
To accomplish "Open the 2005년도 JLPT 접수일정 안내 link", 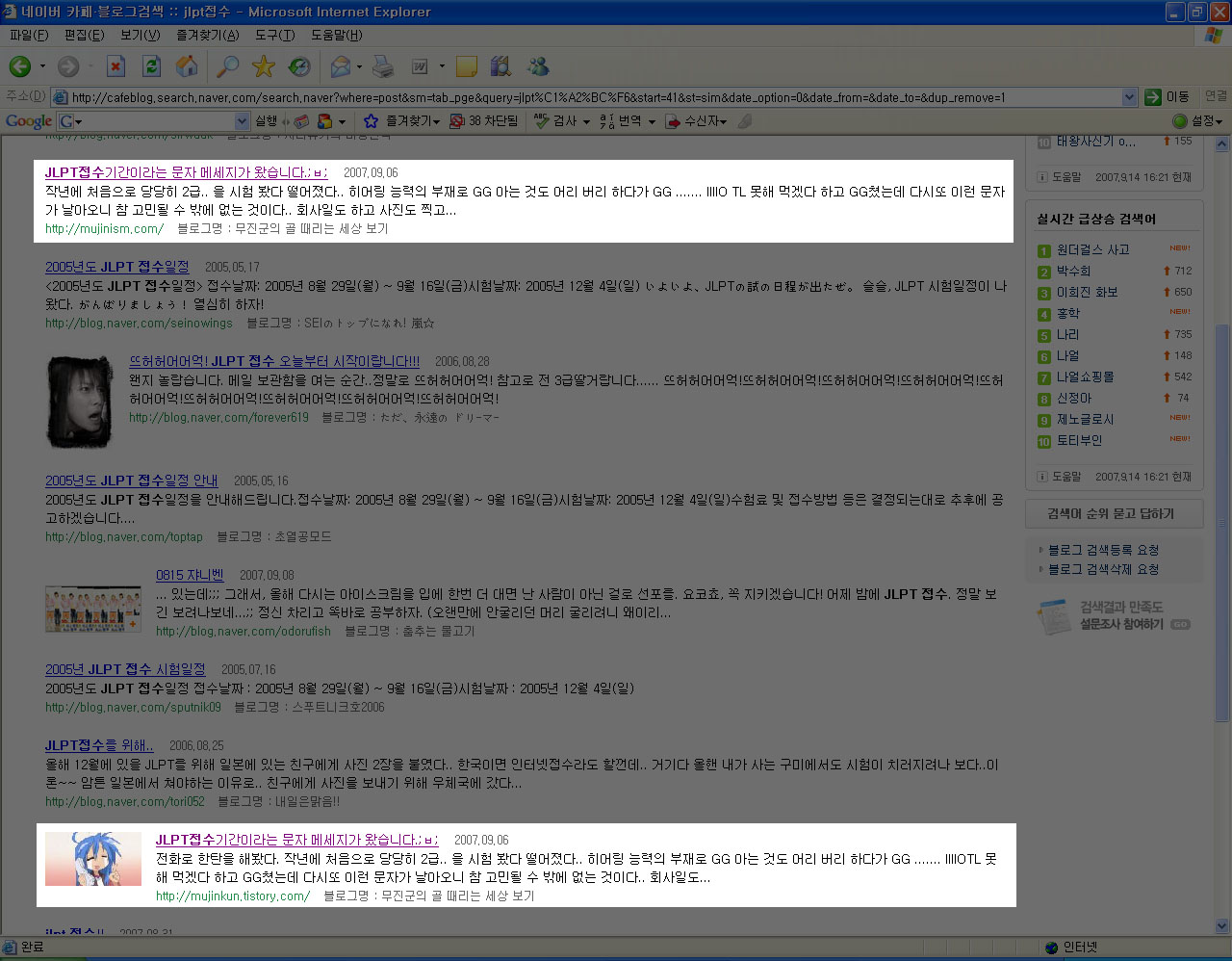I will 131,480.
